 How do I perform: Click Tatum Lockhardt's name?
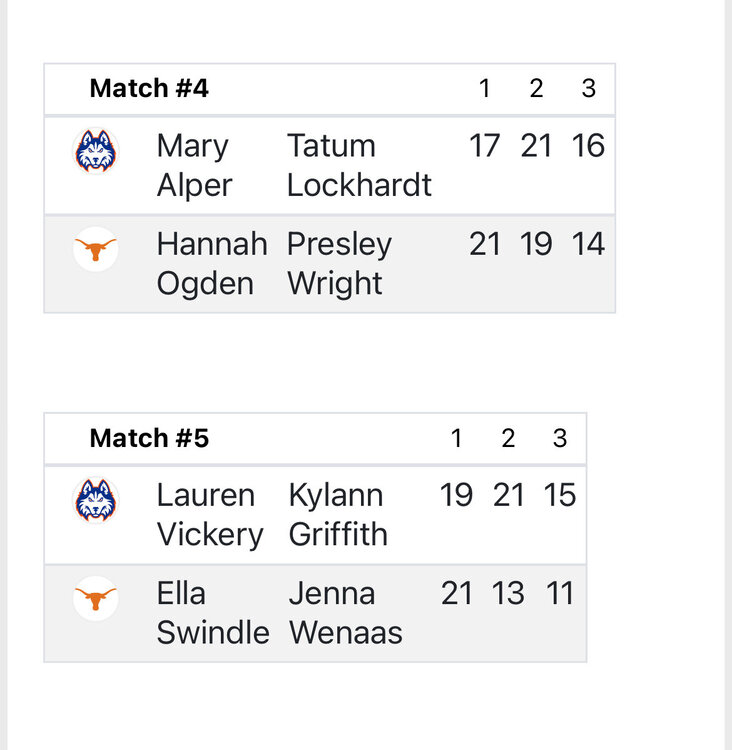359,165
